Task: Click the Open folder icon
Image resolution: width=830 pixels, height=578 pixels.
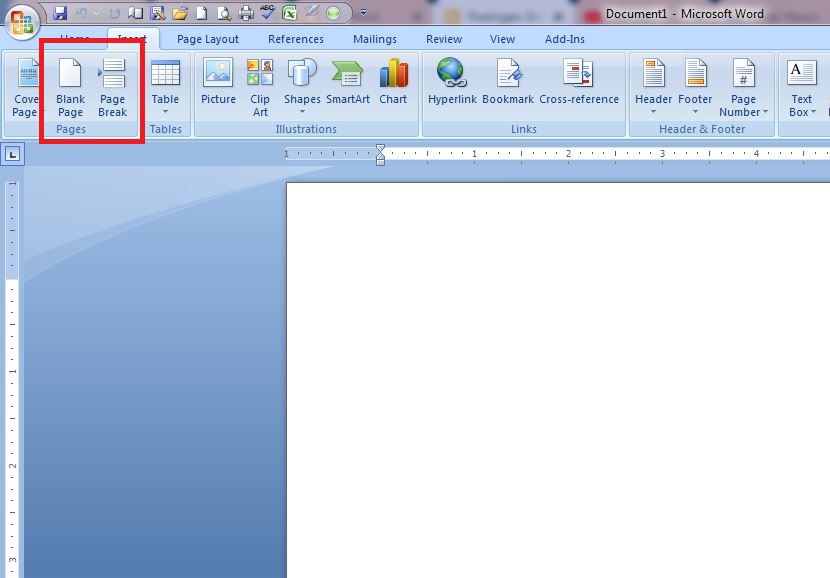Action: [180, 13]
